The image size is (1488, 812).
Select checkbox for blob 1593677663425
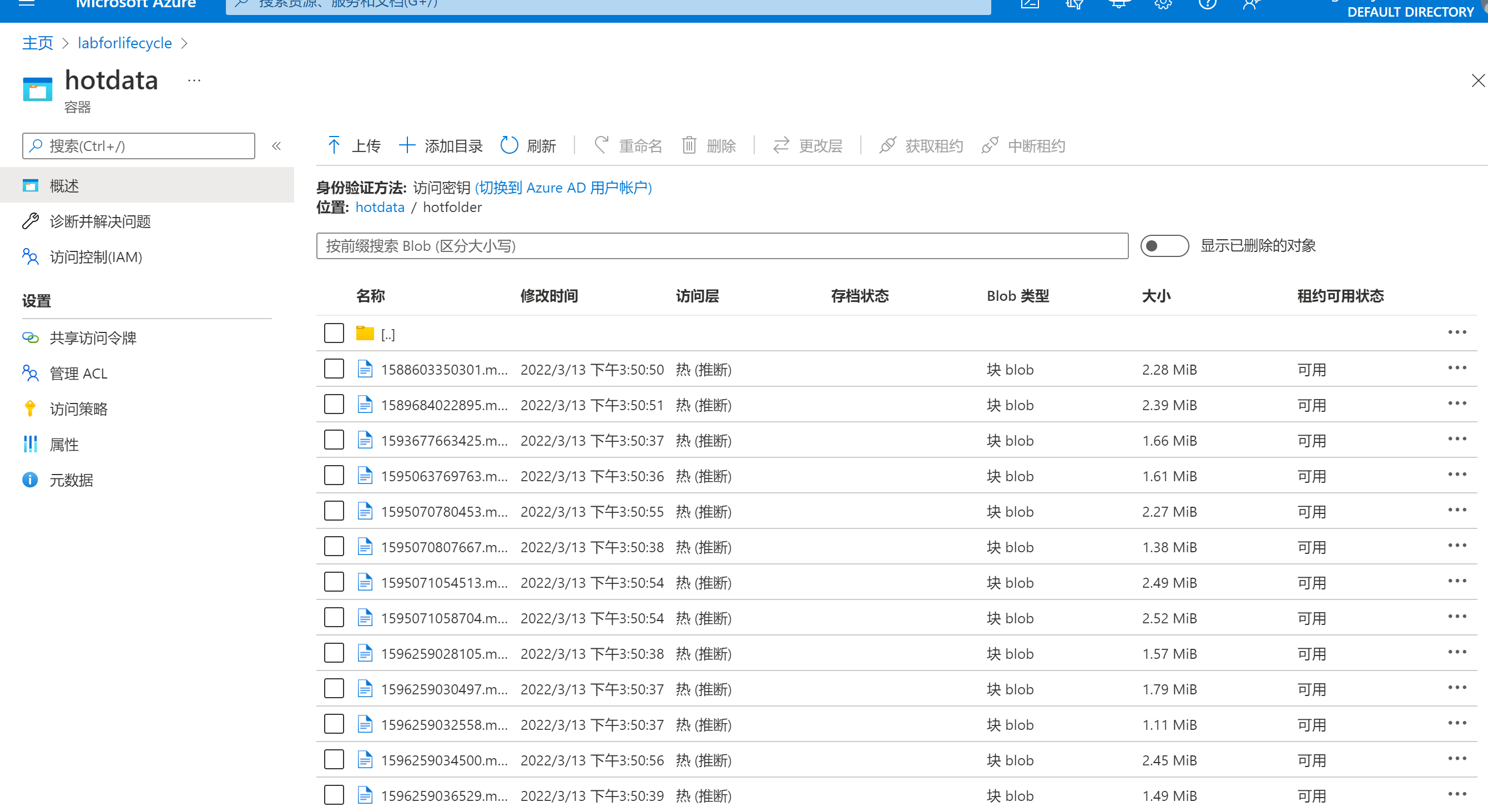click(x=334, y=440)
